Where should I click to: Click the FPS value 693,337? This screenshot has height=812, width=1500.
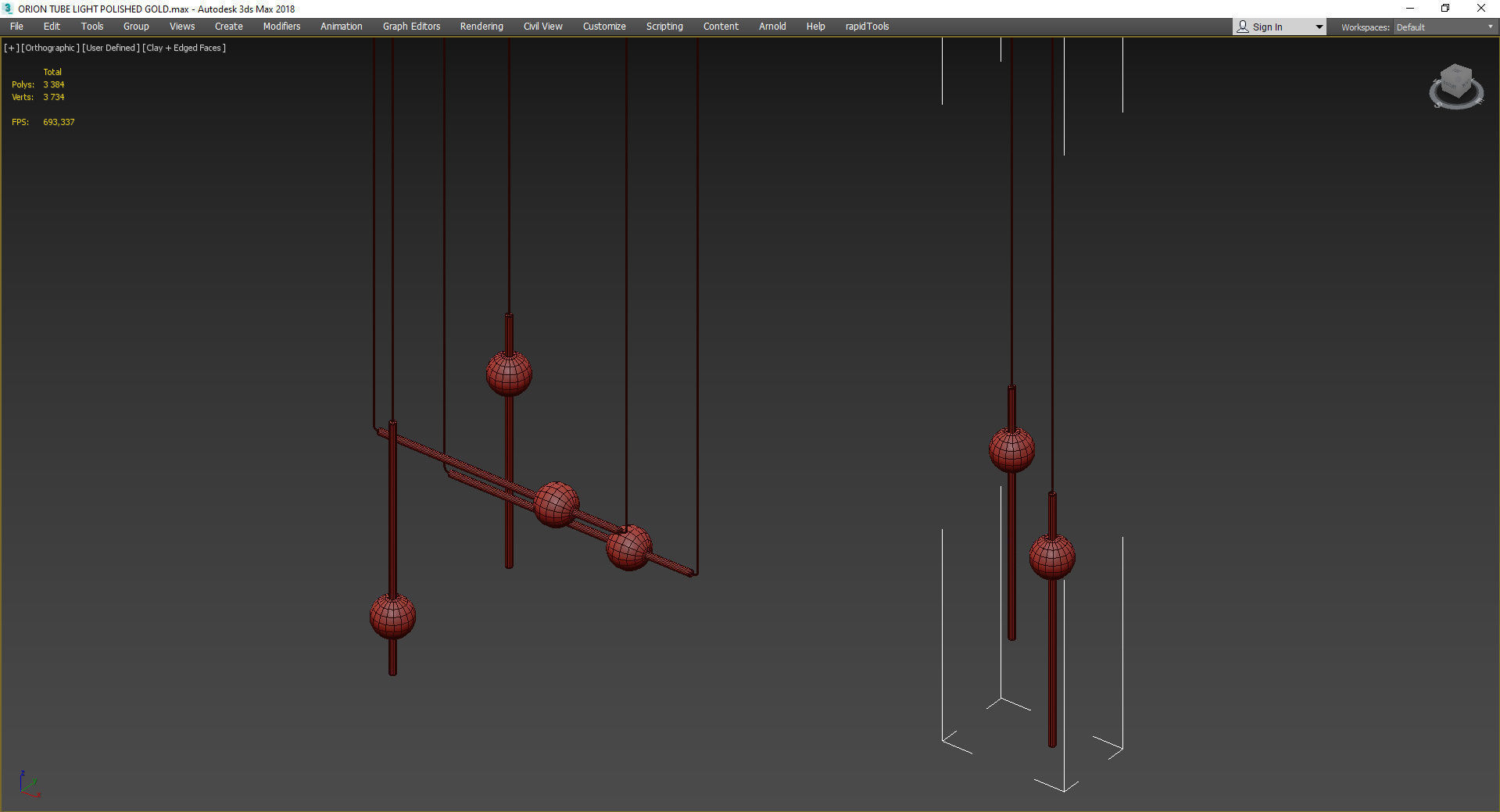pyautogui.click(x=59, y=122)
